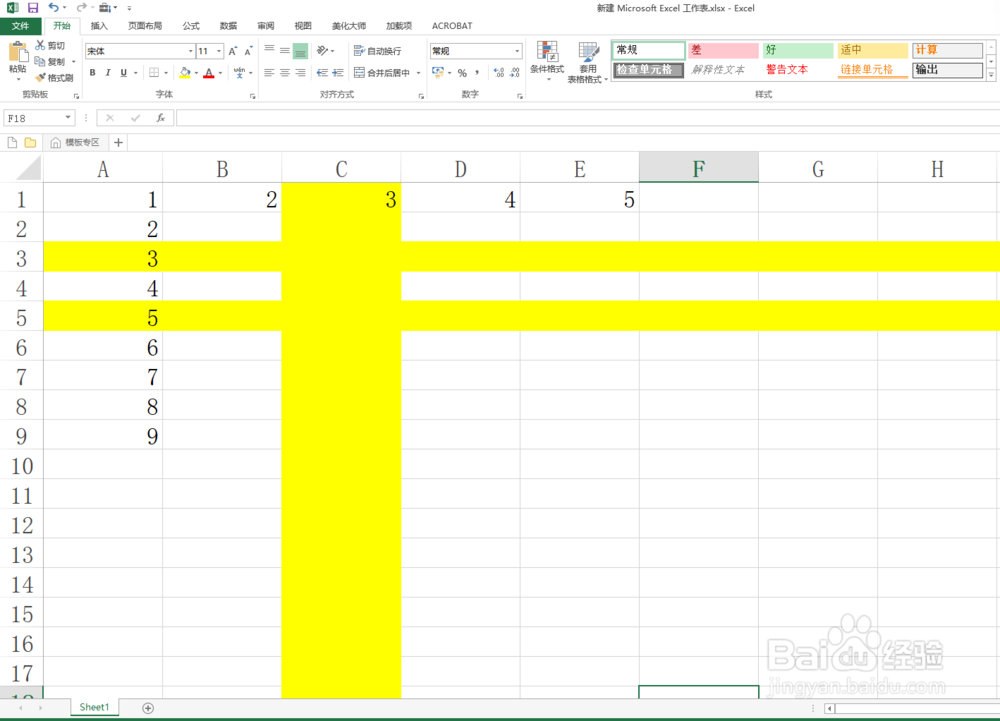Expand the Name Box dropdown arrow
This screenshot has width=1000, height=721.
point(68,118)
